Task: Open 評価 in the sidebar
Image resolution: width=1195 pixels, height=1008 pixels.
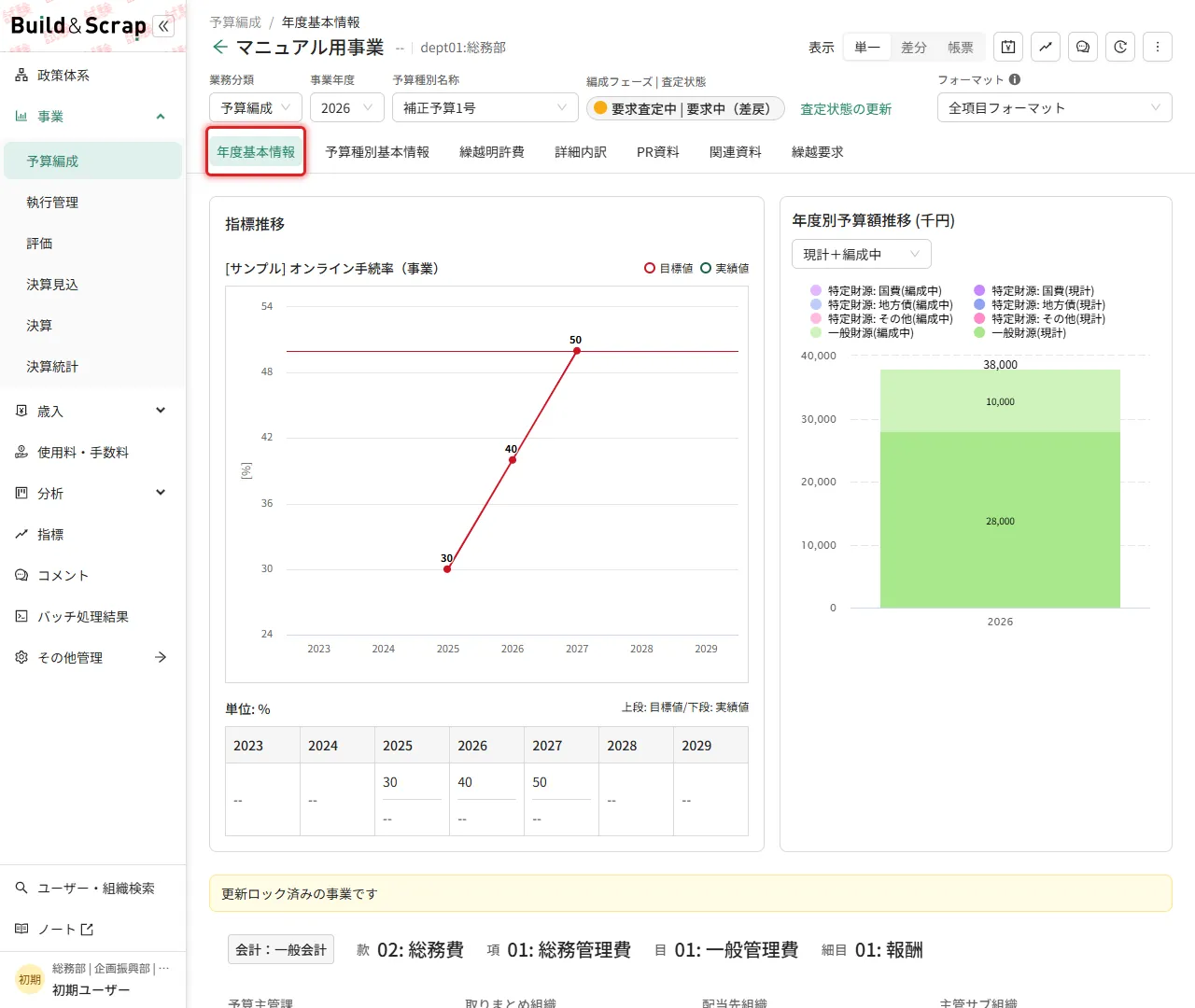Action: pos(92,244)
